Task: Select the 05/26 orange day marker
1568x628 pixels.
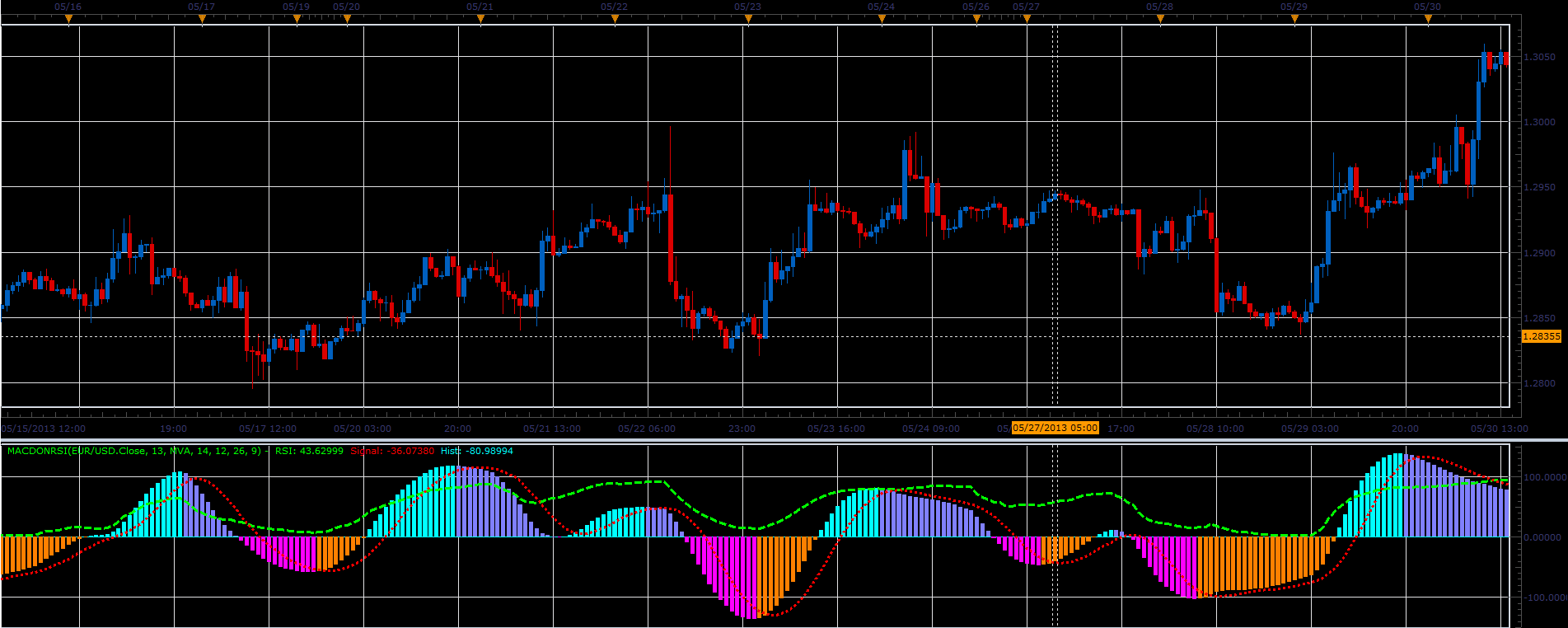Action: [976, 19]
